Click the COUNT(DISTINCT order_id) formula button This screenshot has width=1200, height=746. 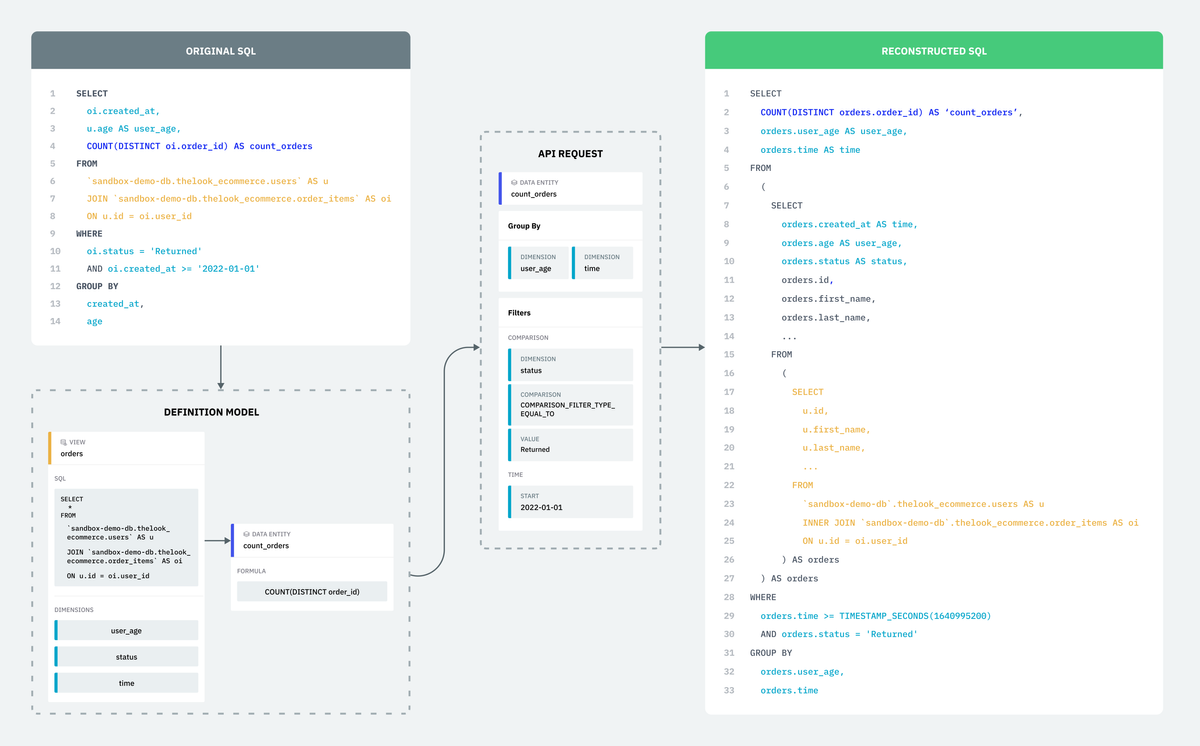click(x=311, y=591)
